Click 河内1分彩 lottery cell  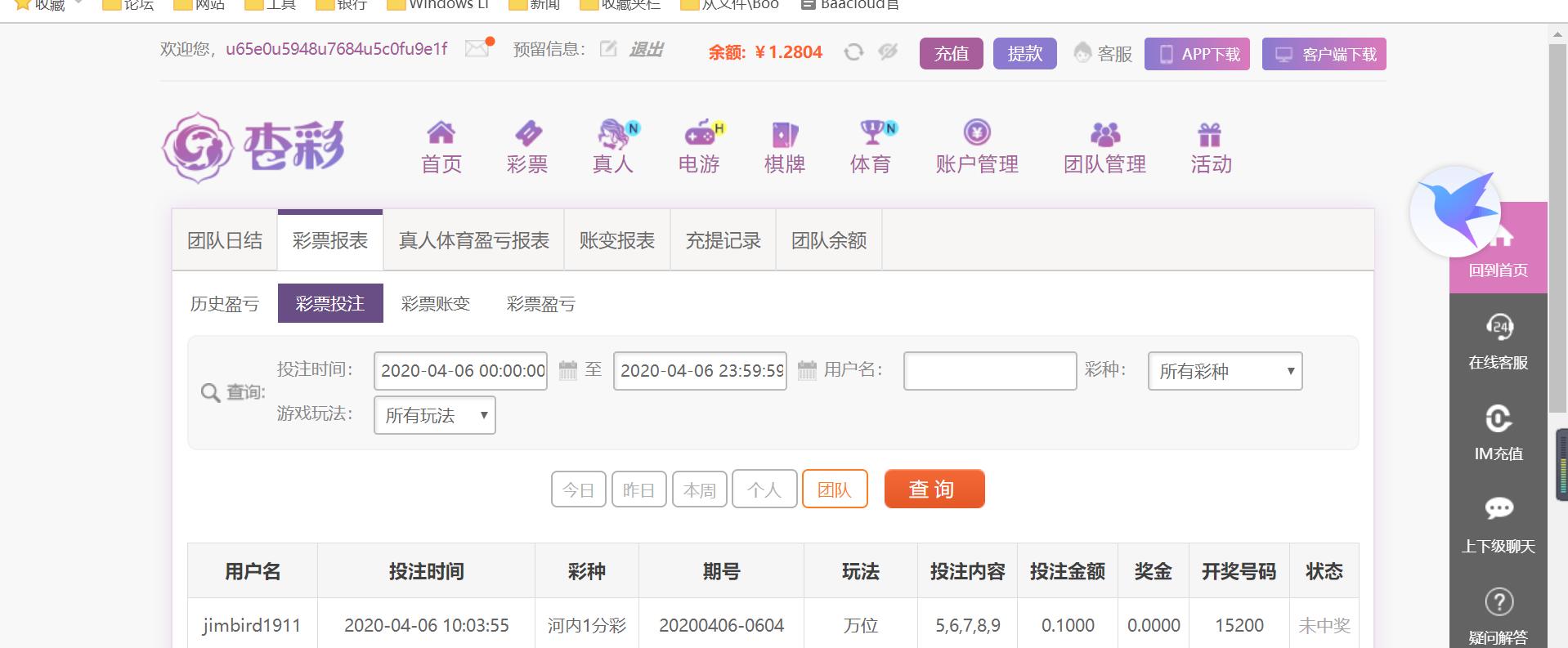click(586, 626)
